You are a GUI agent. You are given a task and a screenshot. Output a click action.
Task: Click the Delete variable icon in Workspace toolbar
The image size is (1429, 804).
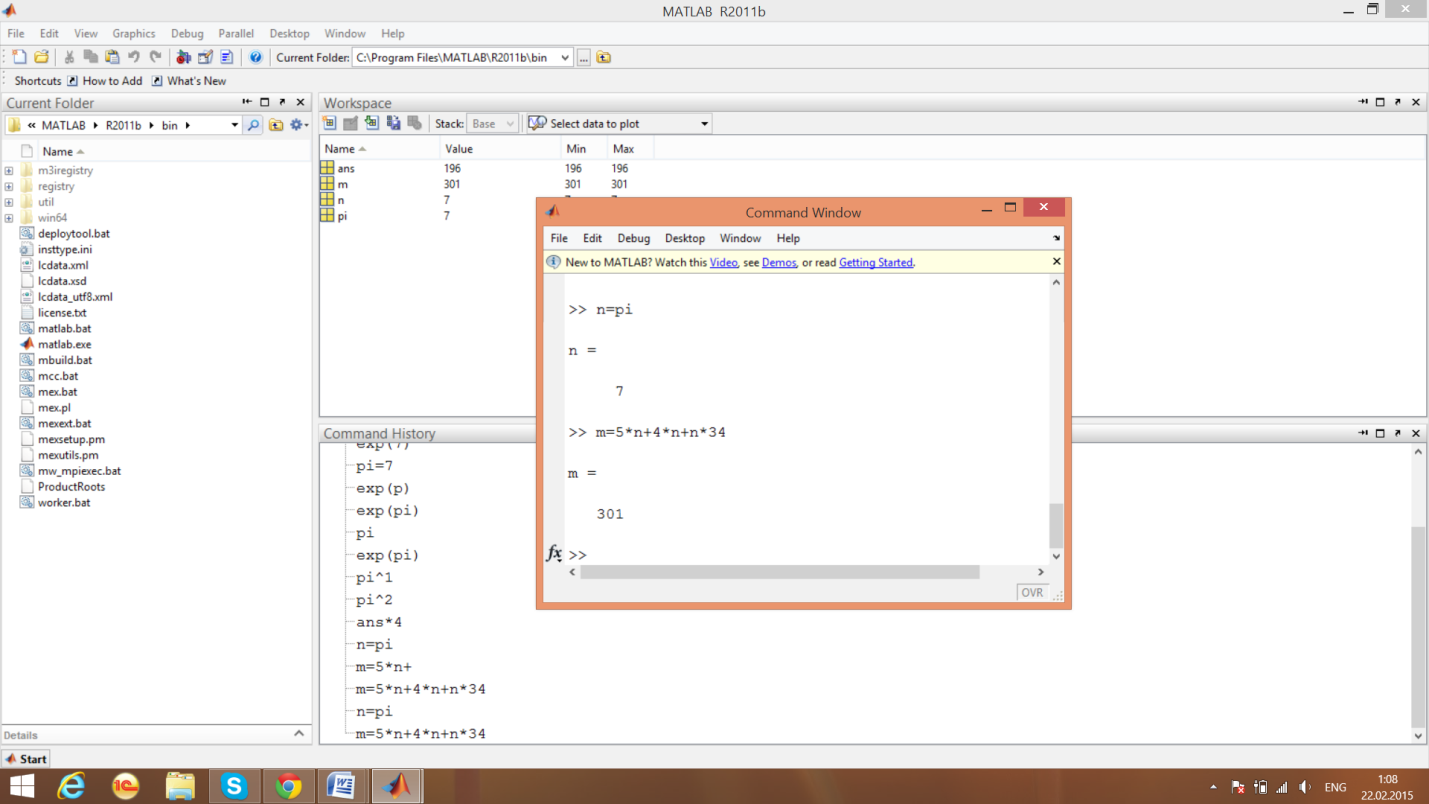point(414,123)
